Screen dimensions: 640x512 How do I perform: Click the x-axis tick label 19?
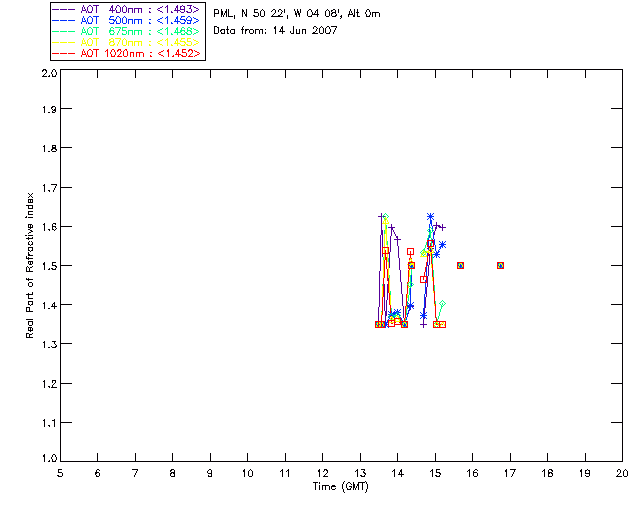[585, 473]
